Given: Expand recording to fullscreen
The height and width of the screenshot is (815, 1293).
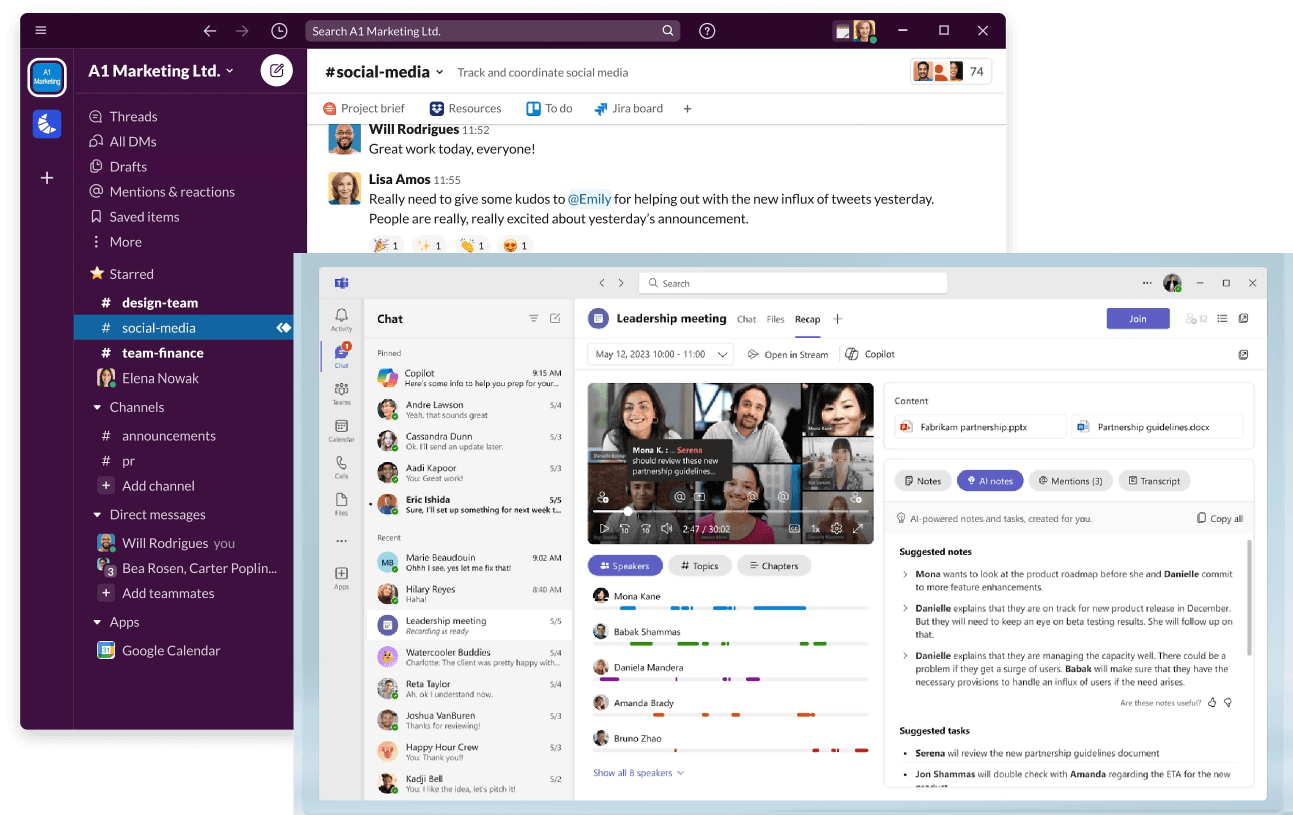Looking at the screenshot, I should (x=858, y=529).
